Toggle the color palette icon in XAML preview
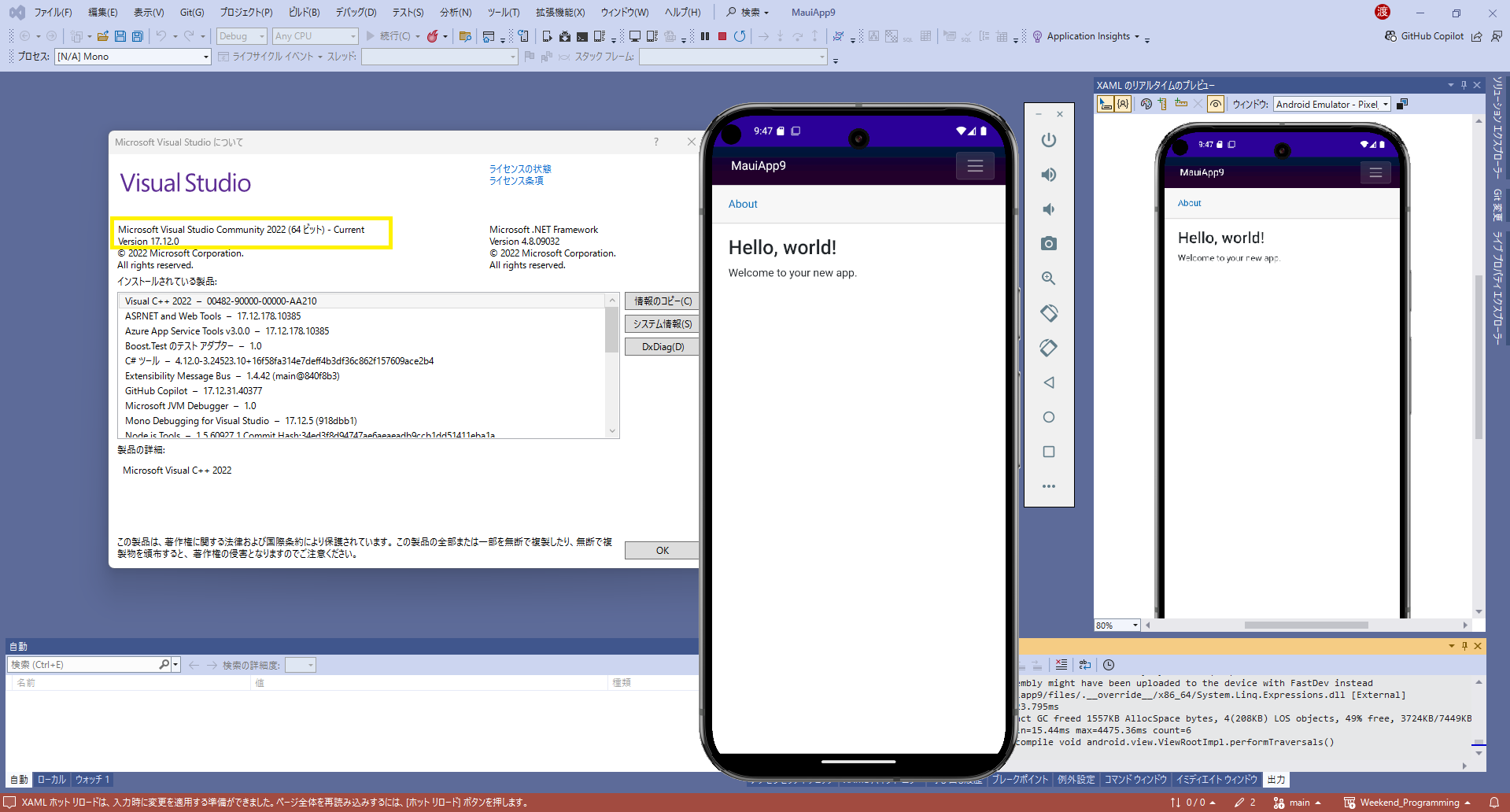The height and width of the screenshot is (812, 1510). tap(1146, 104)
